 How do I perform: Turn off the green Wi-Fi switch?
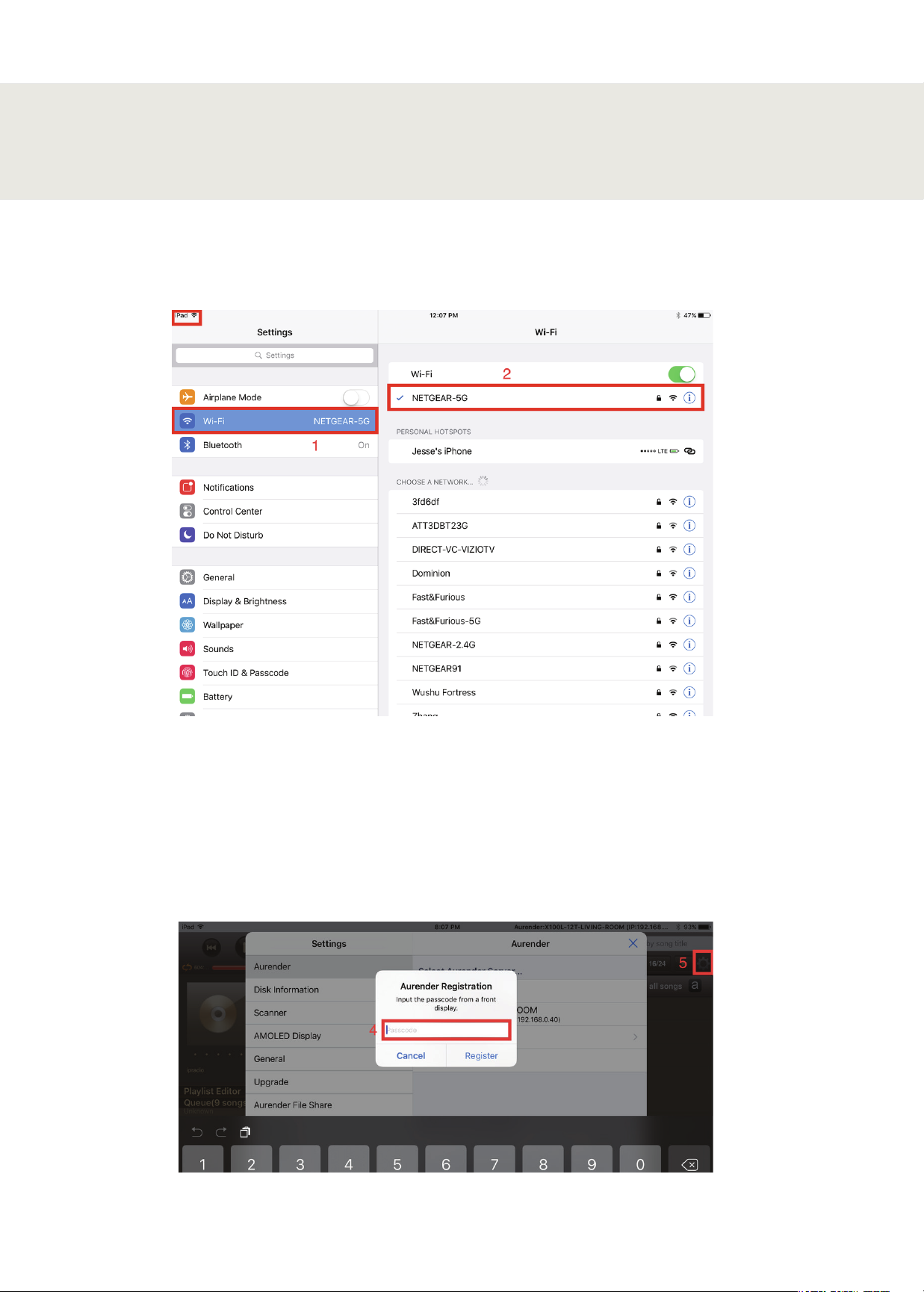(682, 374)
